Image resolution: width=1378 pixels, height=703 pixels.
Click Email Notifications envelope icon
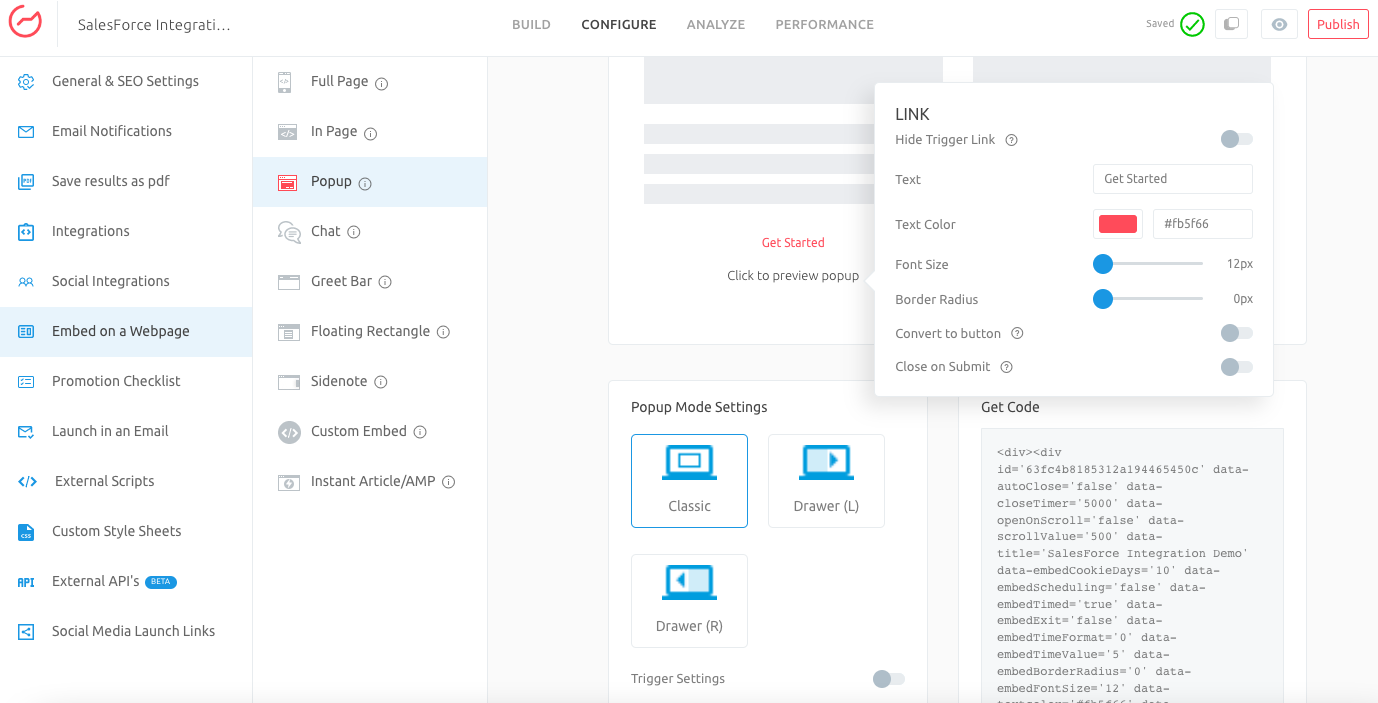[x=27, y=131]
